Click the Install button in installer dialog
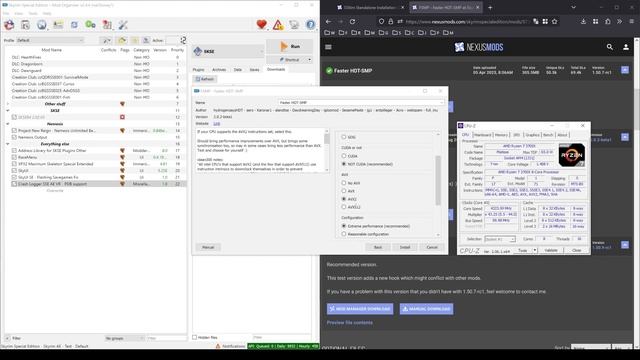 coord(405,247)
